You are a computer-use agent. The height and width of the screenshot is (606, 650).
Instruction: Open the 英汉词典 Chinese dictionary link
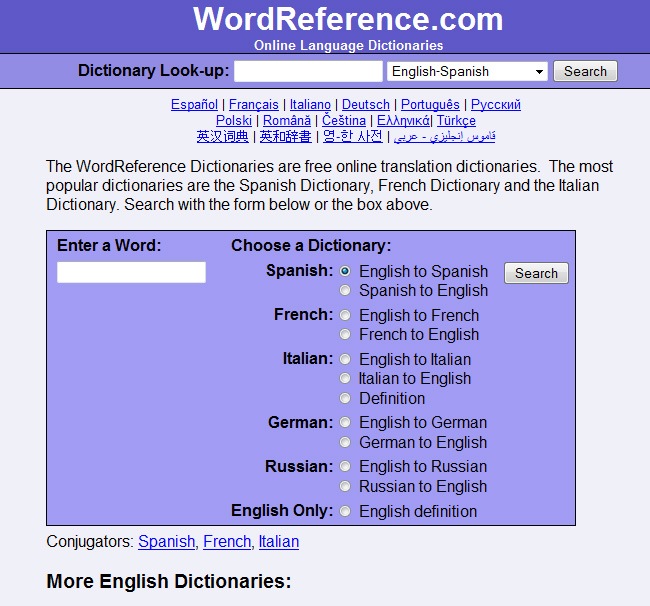[x=223, y=136]
